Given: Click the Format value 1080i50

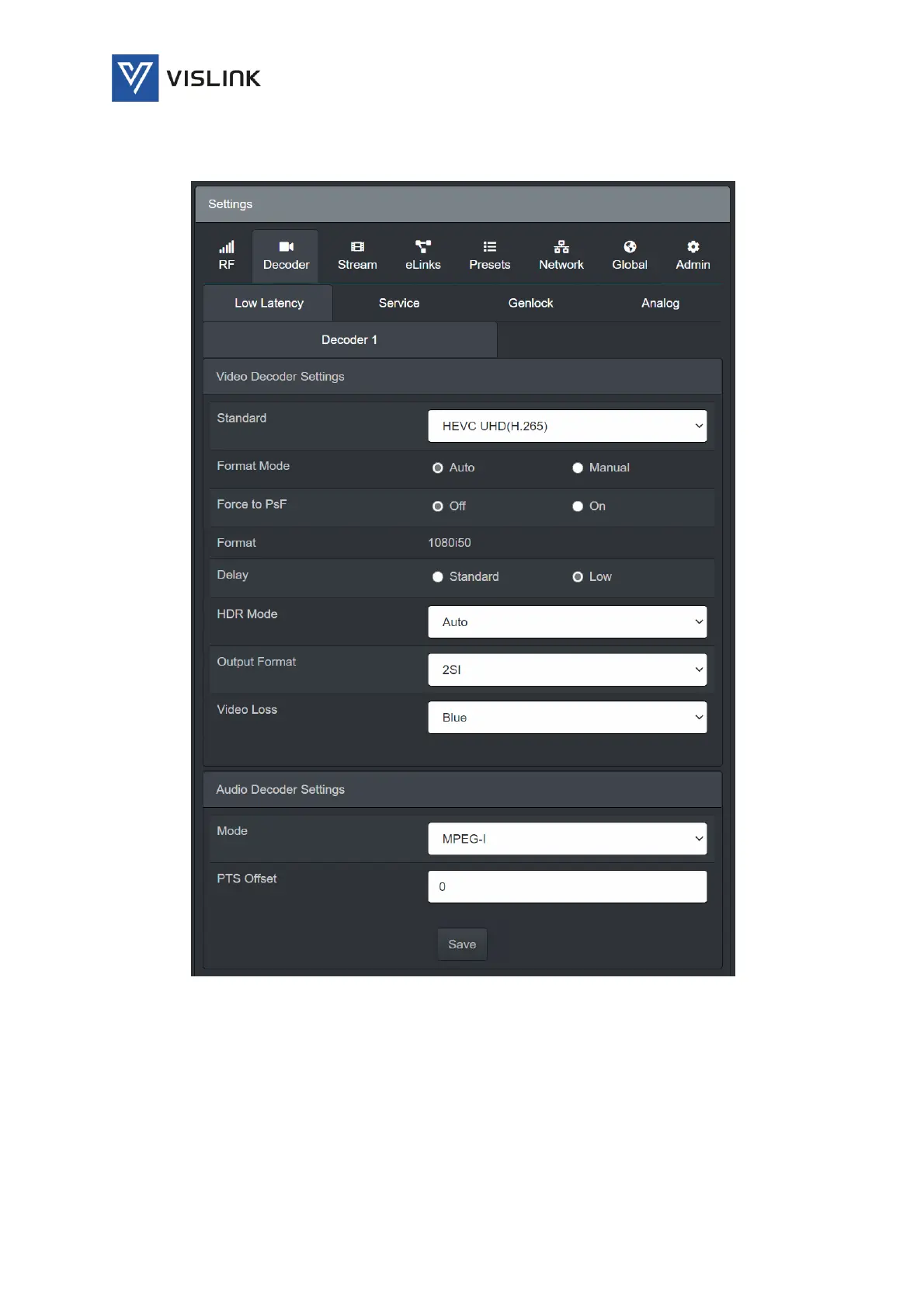Looking at the screenshot, I should tap(450, 543).
